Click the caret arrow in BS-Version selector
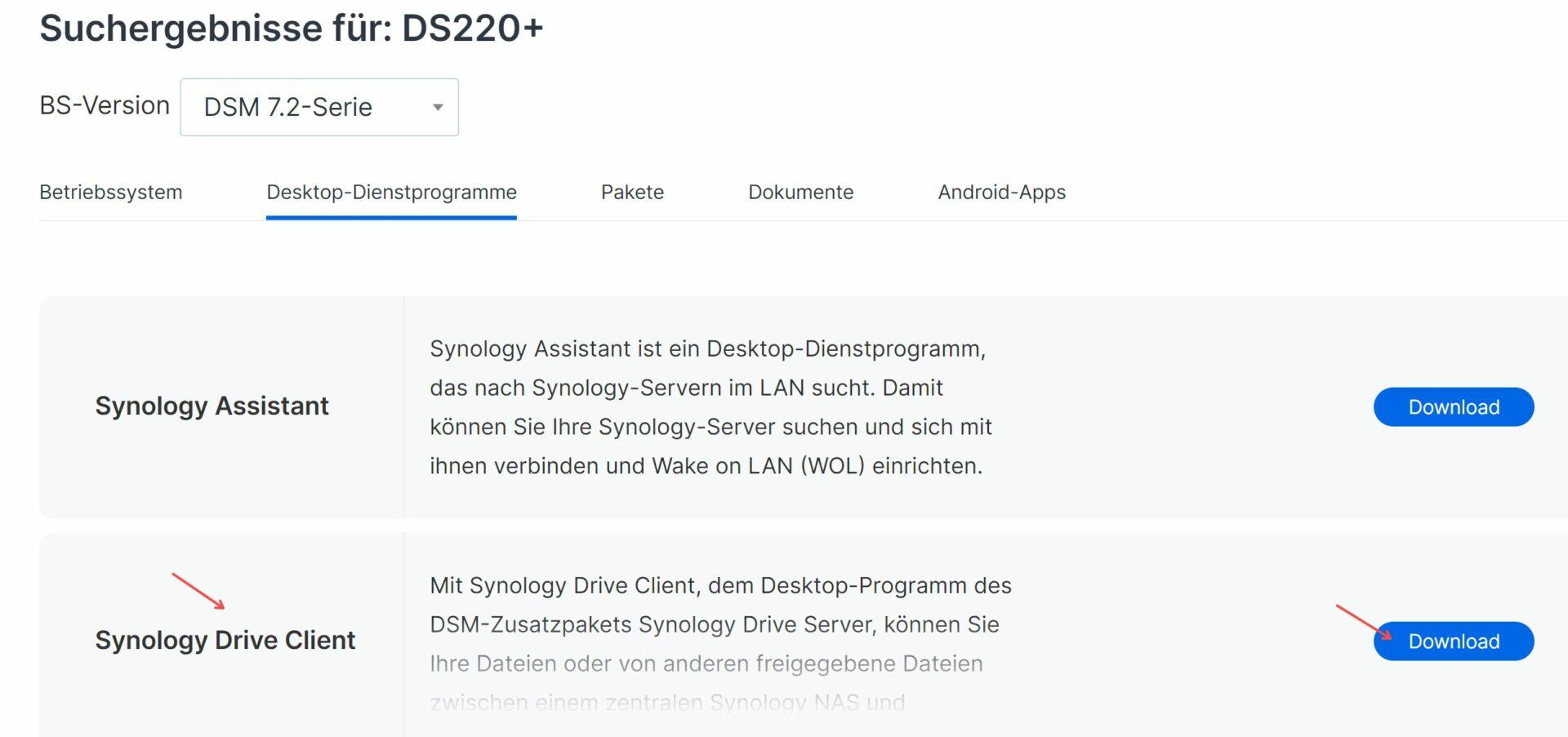1568x737 pixels. click(x=438, y=107)
